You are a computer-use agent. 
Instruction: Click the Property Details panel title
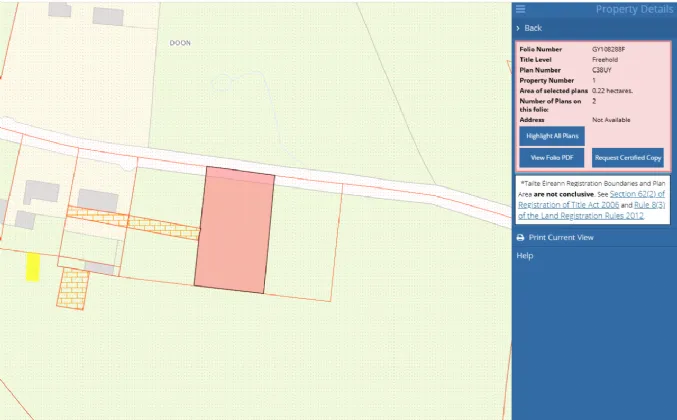pyautogui.click(x=634, y=9)
